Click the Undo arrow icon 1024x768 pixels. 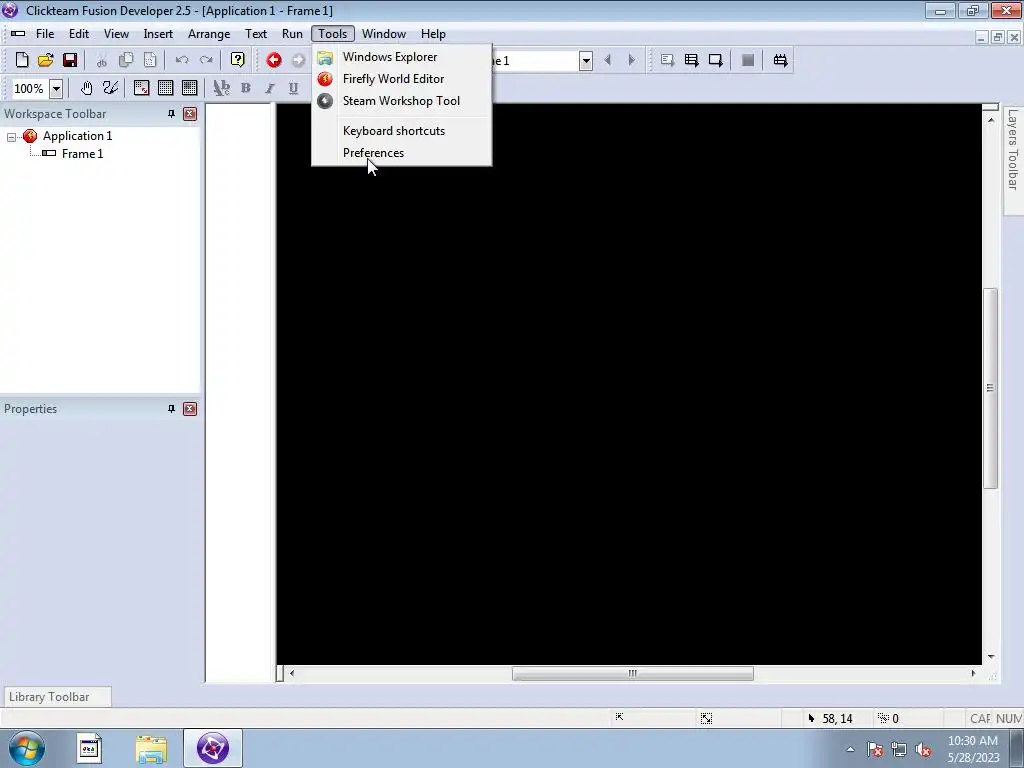[x=182, y=60]
